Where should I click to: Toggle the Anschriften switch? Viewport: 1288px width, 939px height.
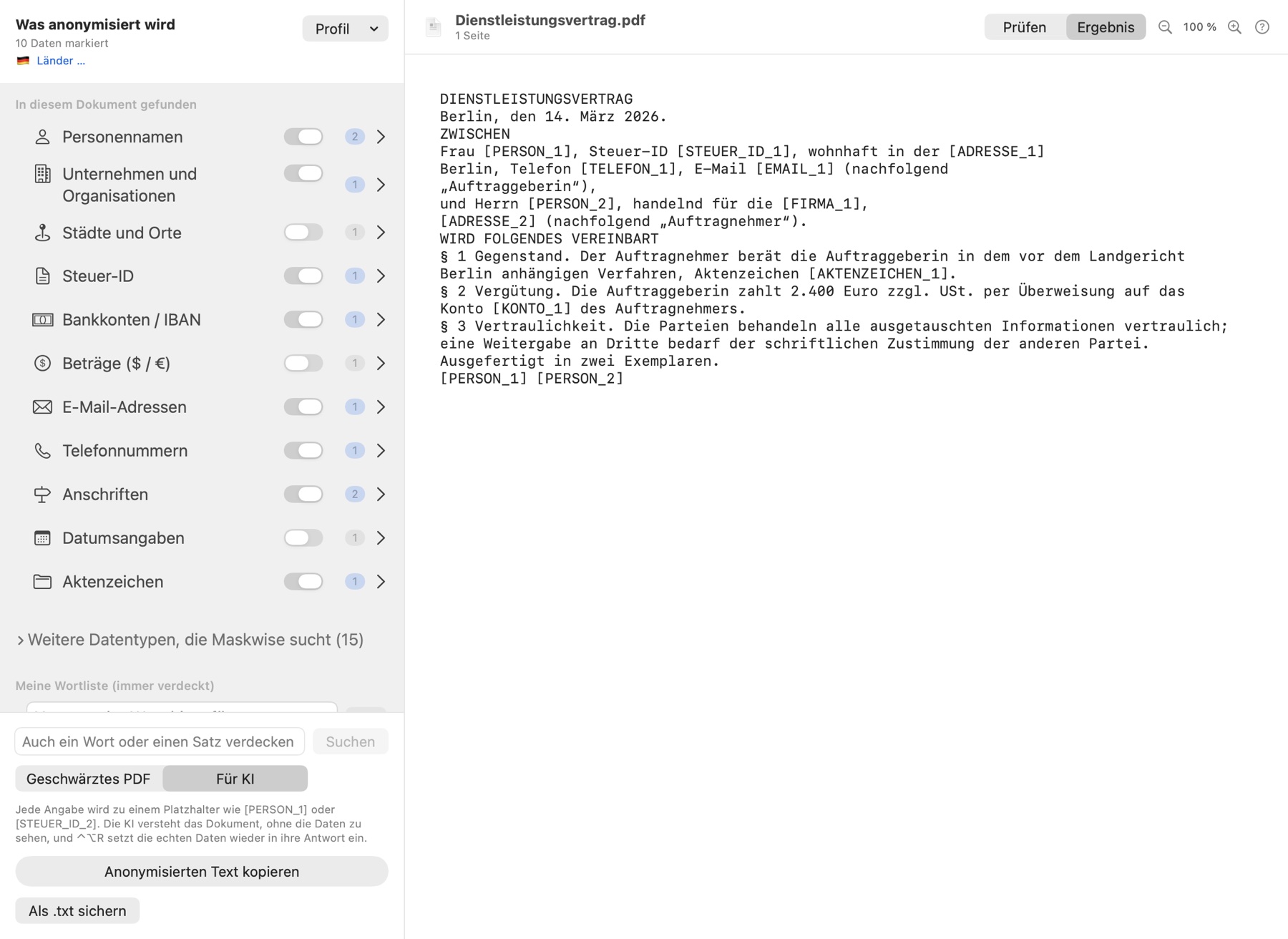pos(303,494)
